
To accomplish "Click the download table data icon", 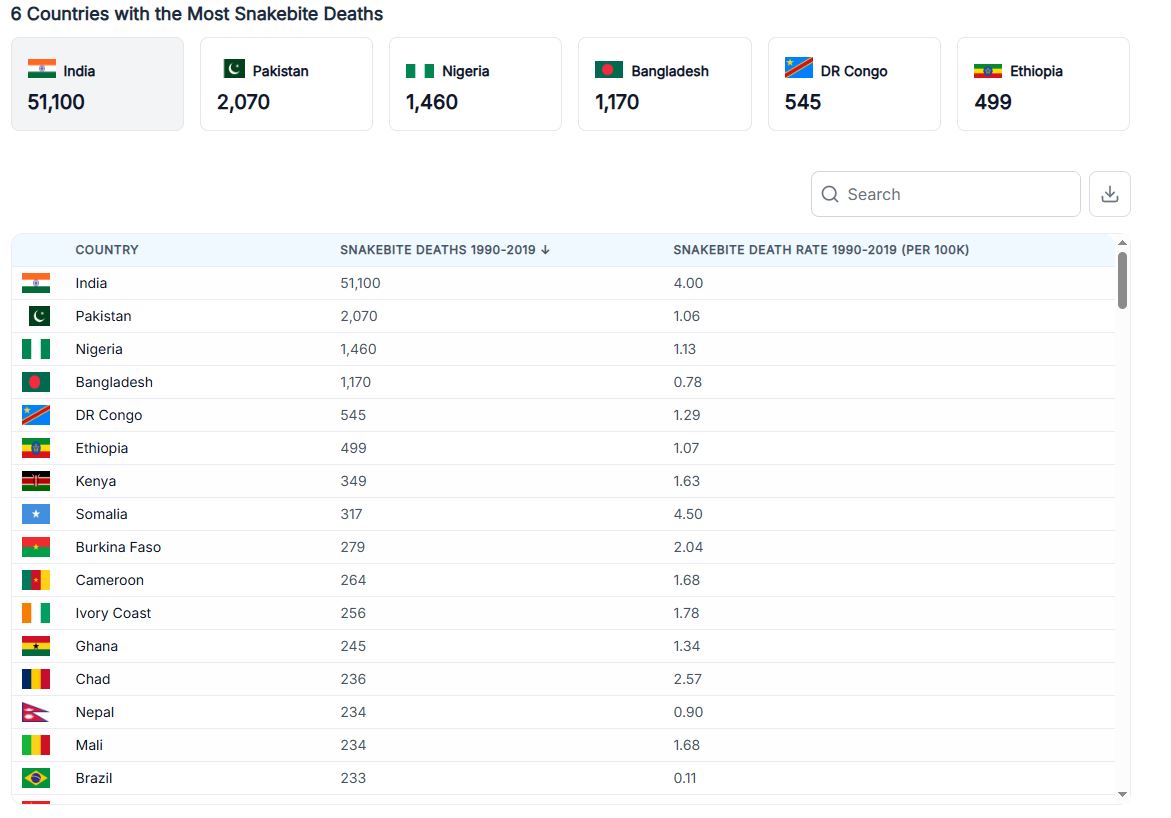I will click(1110, 194).
